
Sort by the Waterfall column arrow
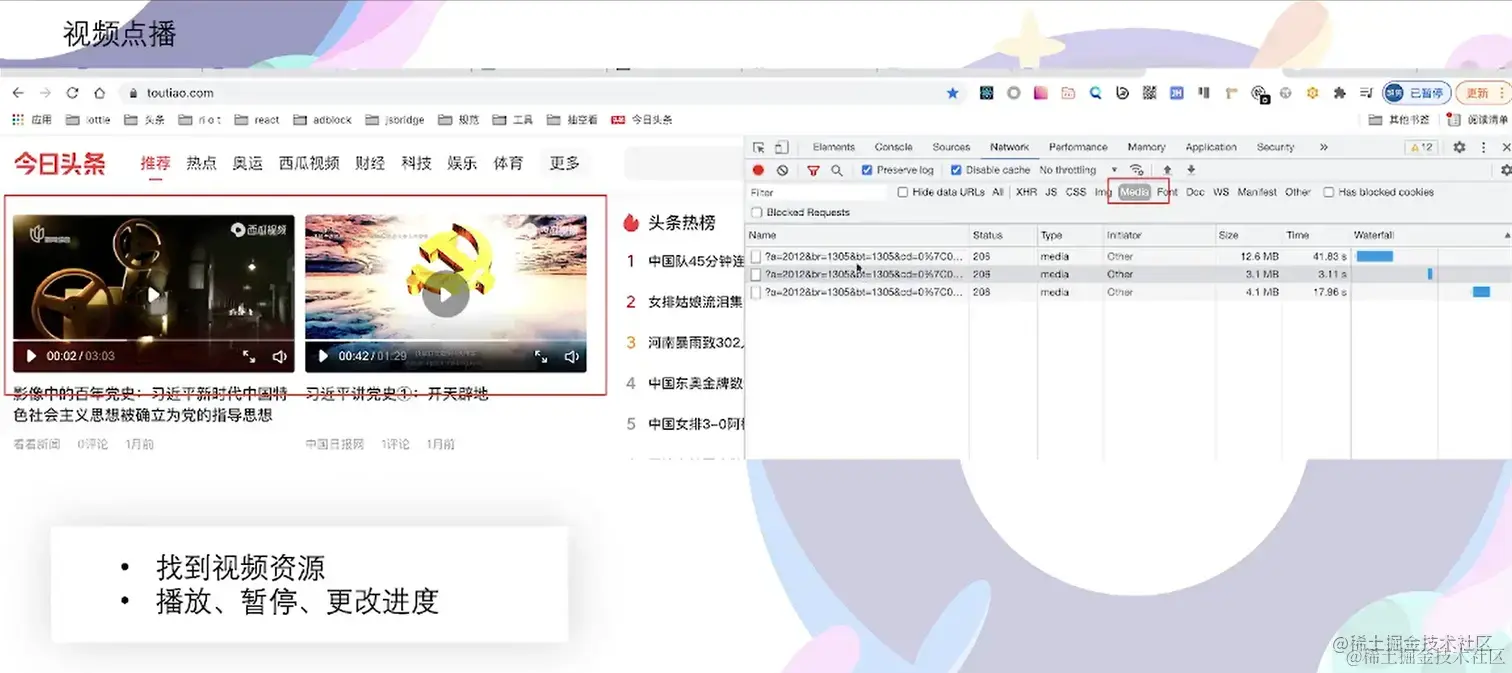pyautogui.click(x=1506, y=235)
